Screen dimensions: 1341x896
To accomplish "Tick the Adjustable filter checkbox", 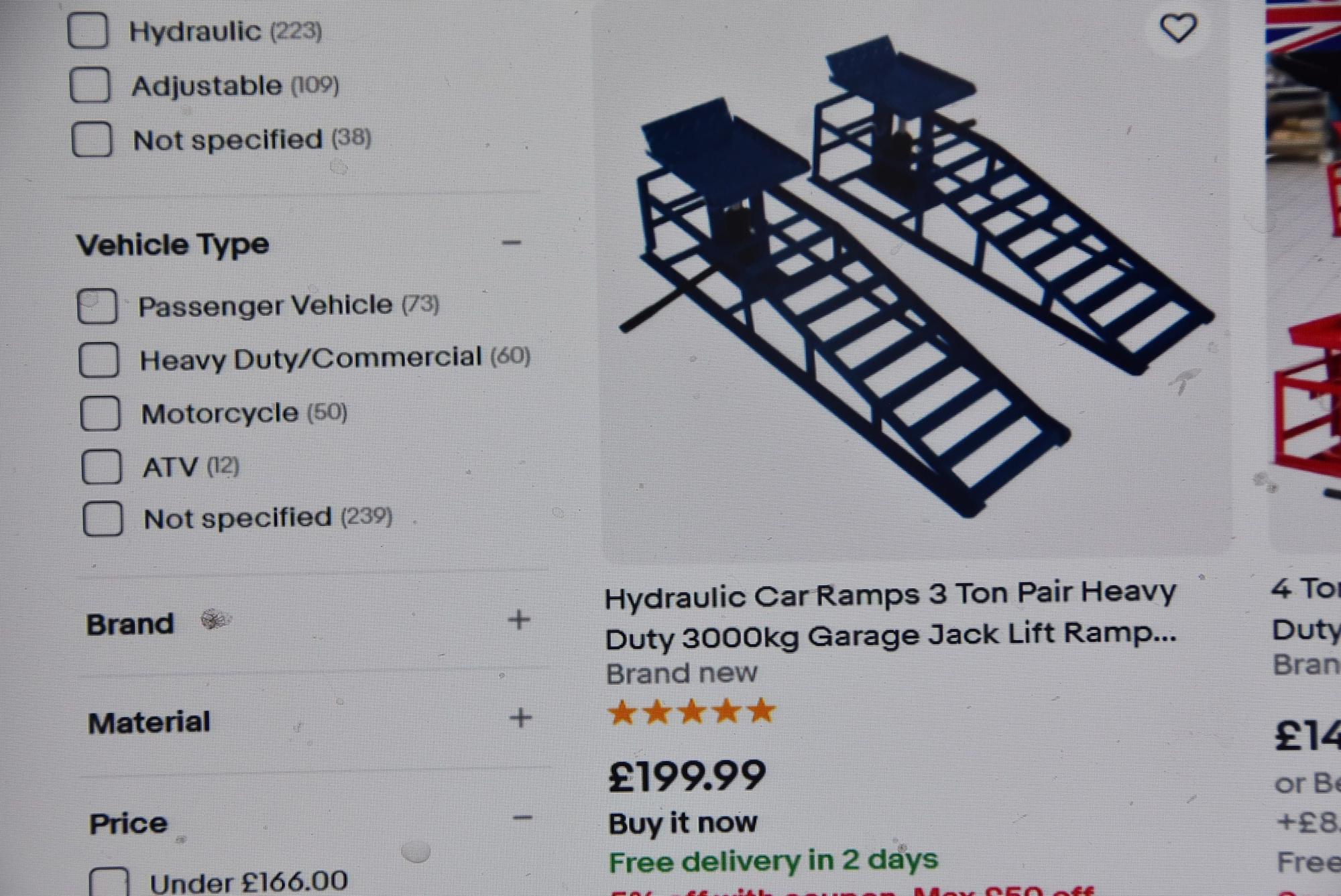I will point(90,84).
